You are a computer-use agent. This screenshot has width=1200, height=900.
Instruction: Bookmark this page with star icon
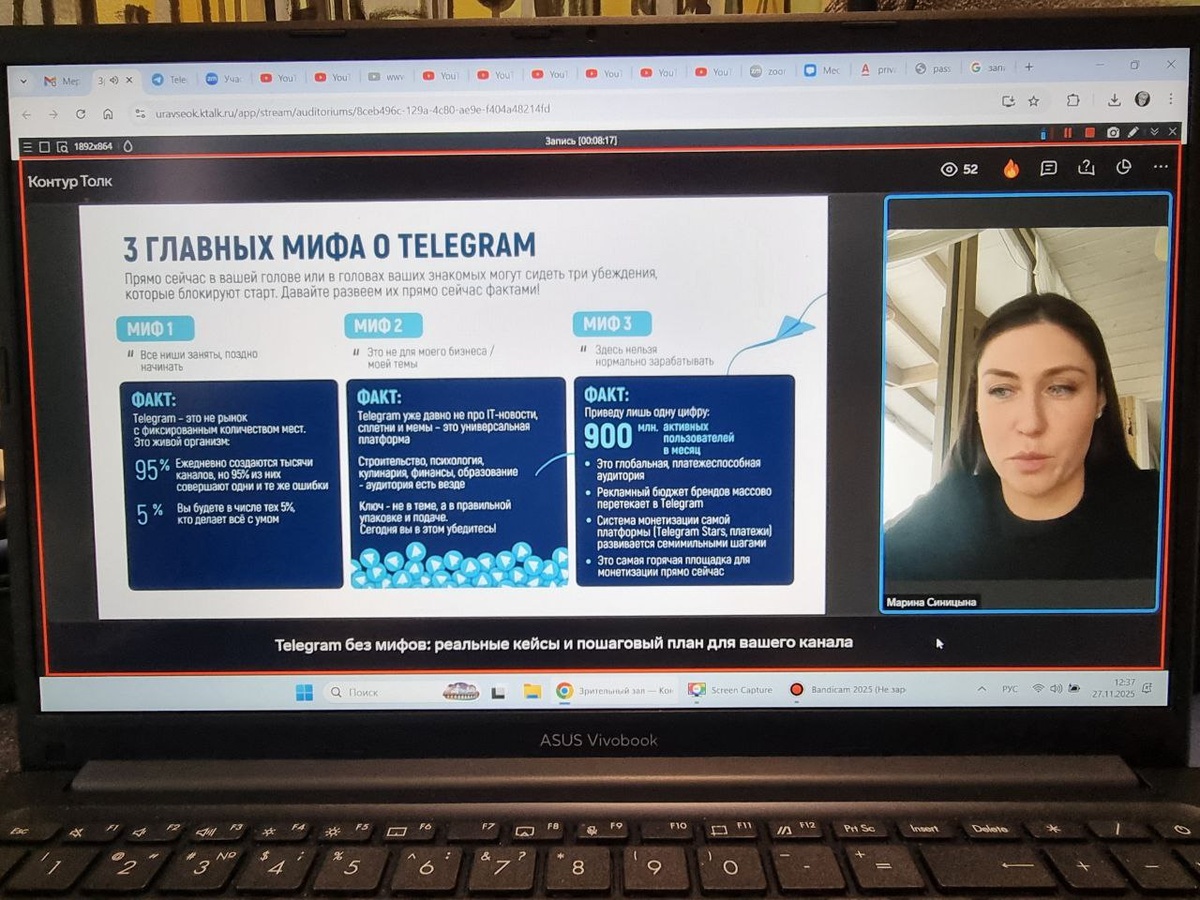[1033, 101]
